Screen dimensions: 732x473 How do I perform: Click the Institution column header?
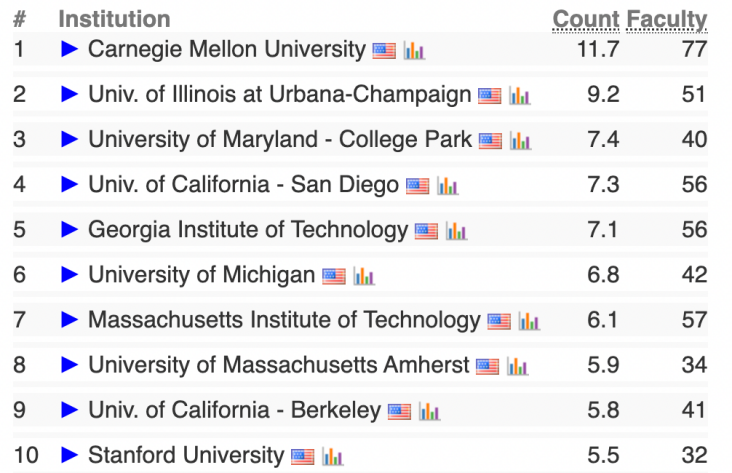coord(114,19)
